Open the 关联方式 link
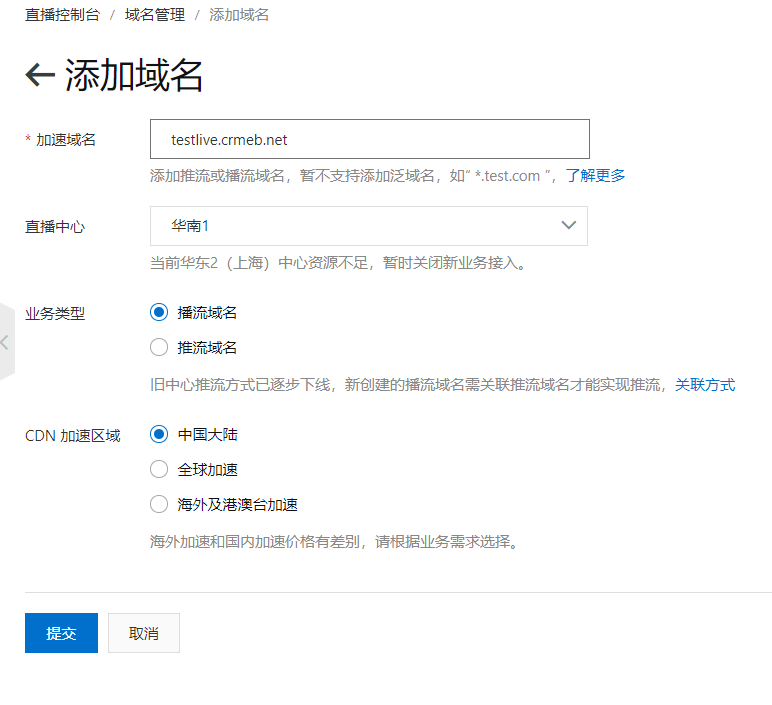Image resolution: width=772 pixels, height=705 pixels. pos(705,385)
